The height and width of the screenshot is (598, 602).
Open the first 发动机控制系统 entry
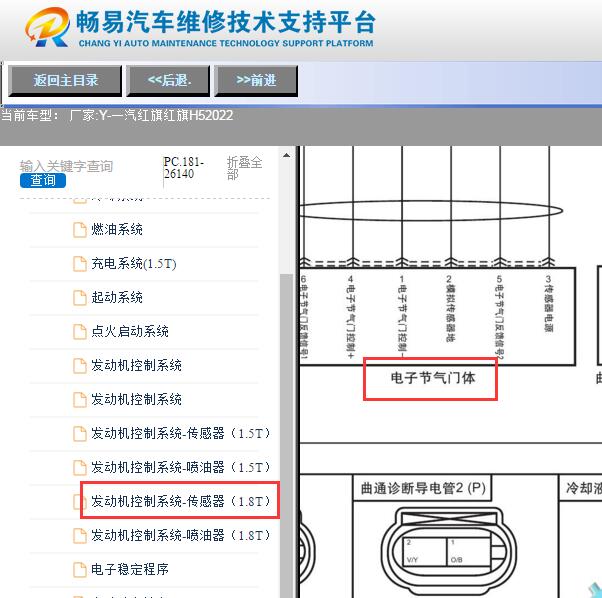[x=136, y=365]
